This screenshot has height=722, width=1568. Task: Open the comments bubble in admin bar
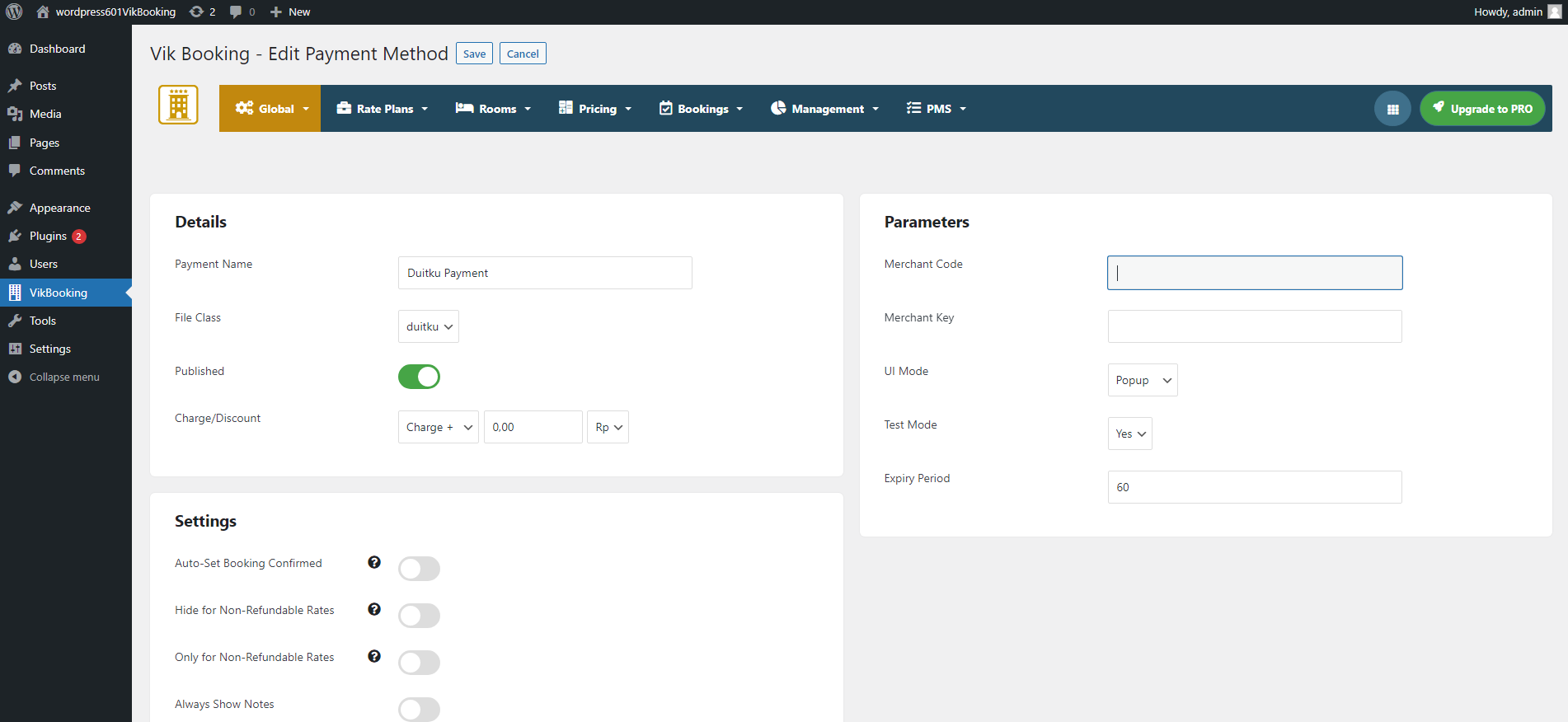tap(237, 12)
